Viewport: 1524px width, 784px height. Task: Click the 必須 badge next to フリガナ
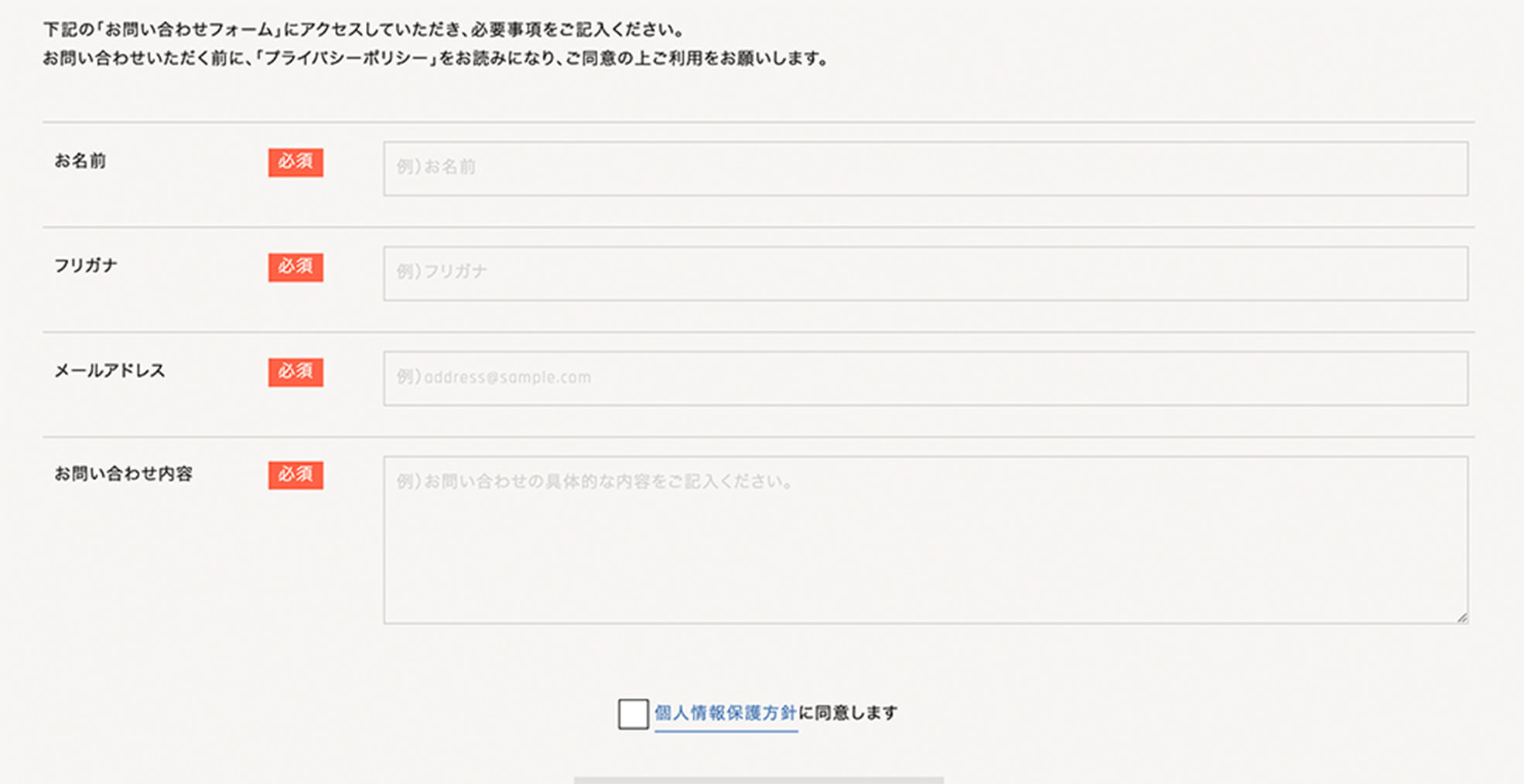coord(295,268)
